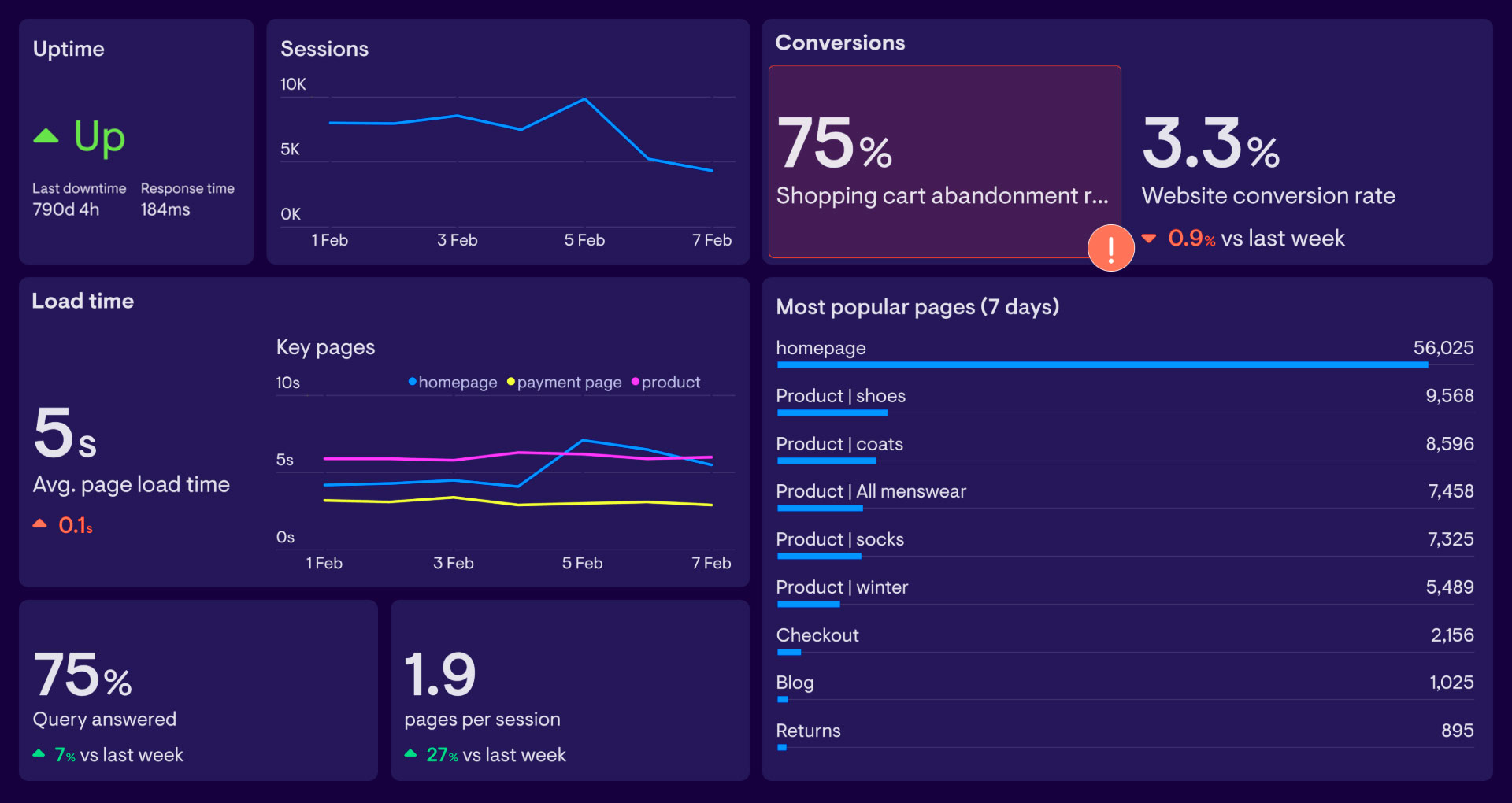Click the yellow payment page legend dot

pyautogui.click(x=510, y=382)
